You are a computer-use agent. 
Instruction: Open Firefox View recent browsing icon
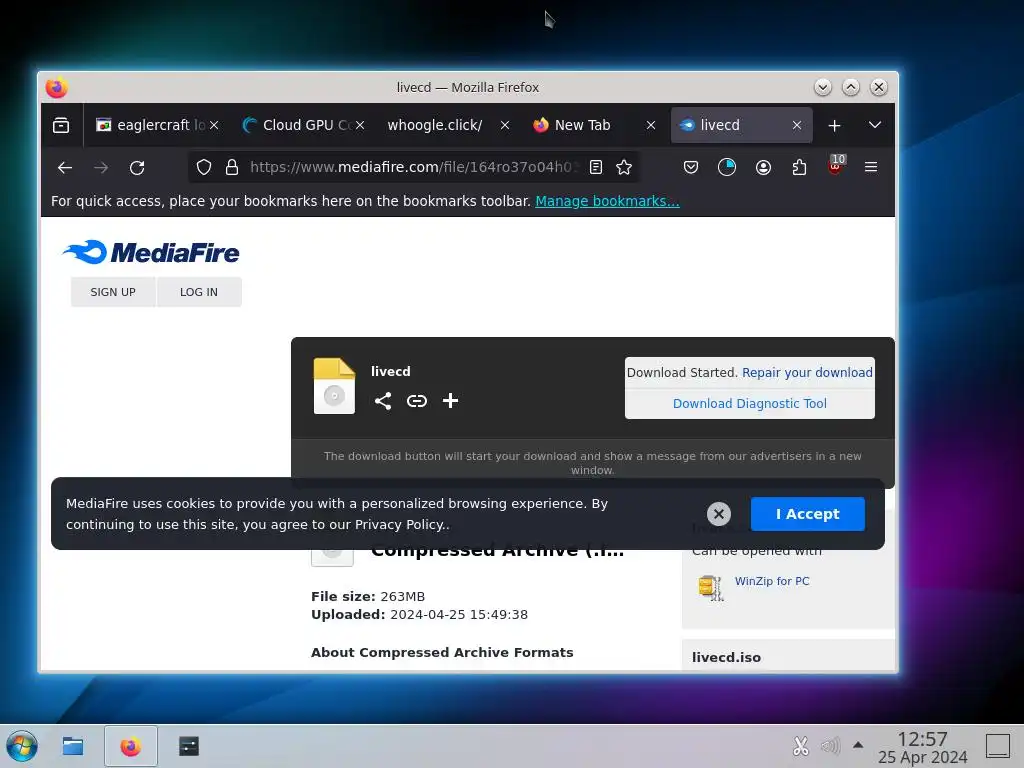click(61, 125)
